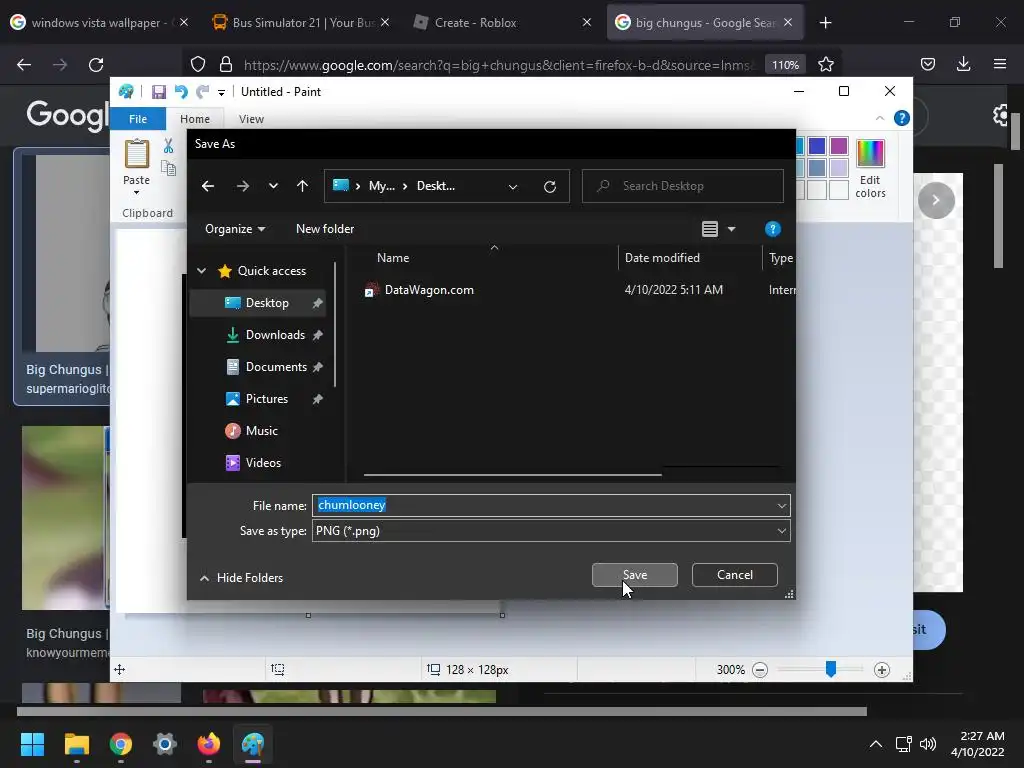Click New folder in Save As dialog
This screenshot has width=1024, height=768.
(x=325, y=229)
